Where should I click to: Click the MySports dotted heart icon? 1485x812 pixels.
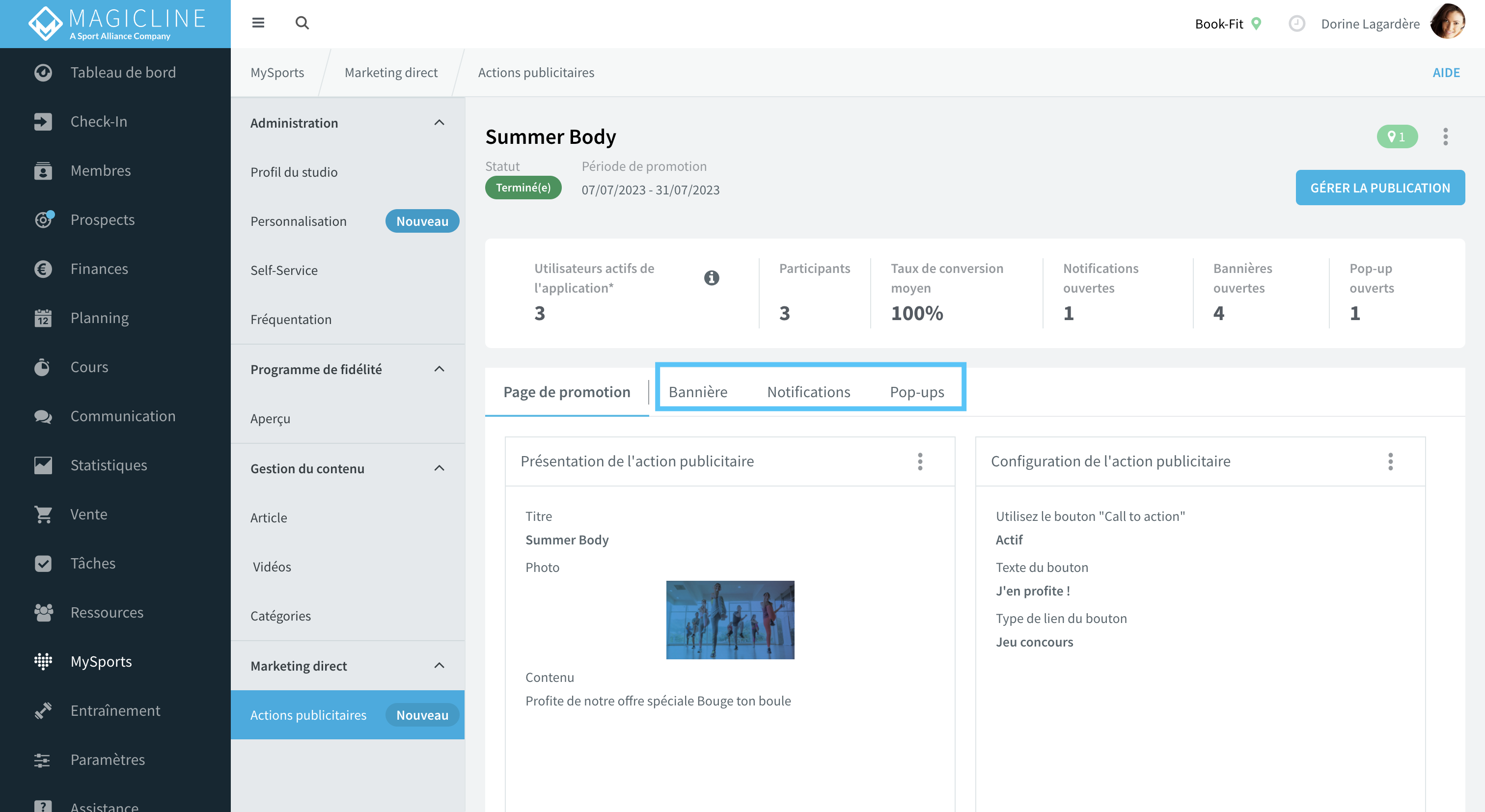point(43,662)
